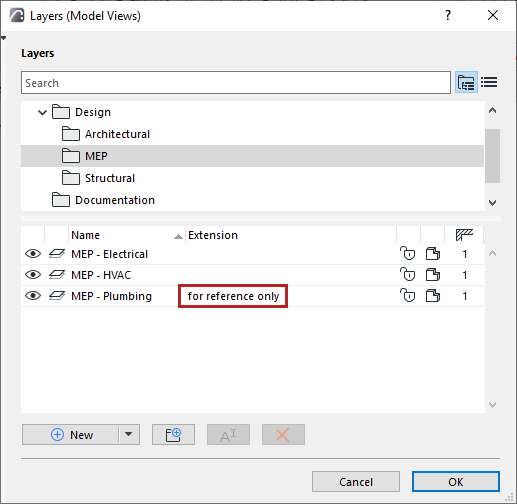Click wireframe icon for MEP - HVAC layer
This screenshot has width=517, height=504.
57,275
